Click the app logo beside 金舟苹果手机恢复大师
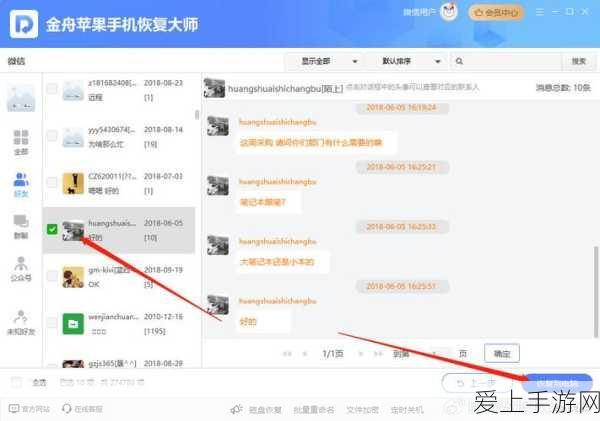The width and height of the screenshot is (600, 421). (x=24, y=24)
